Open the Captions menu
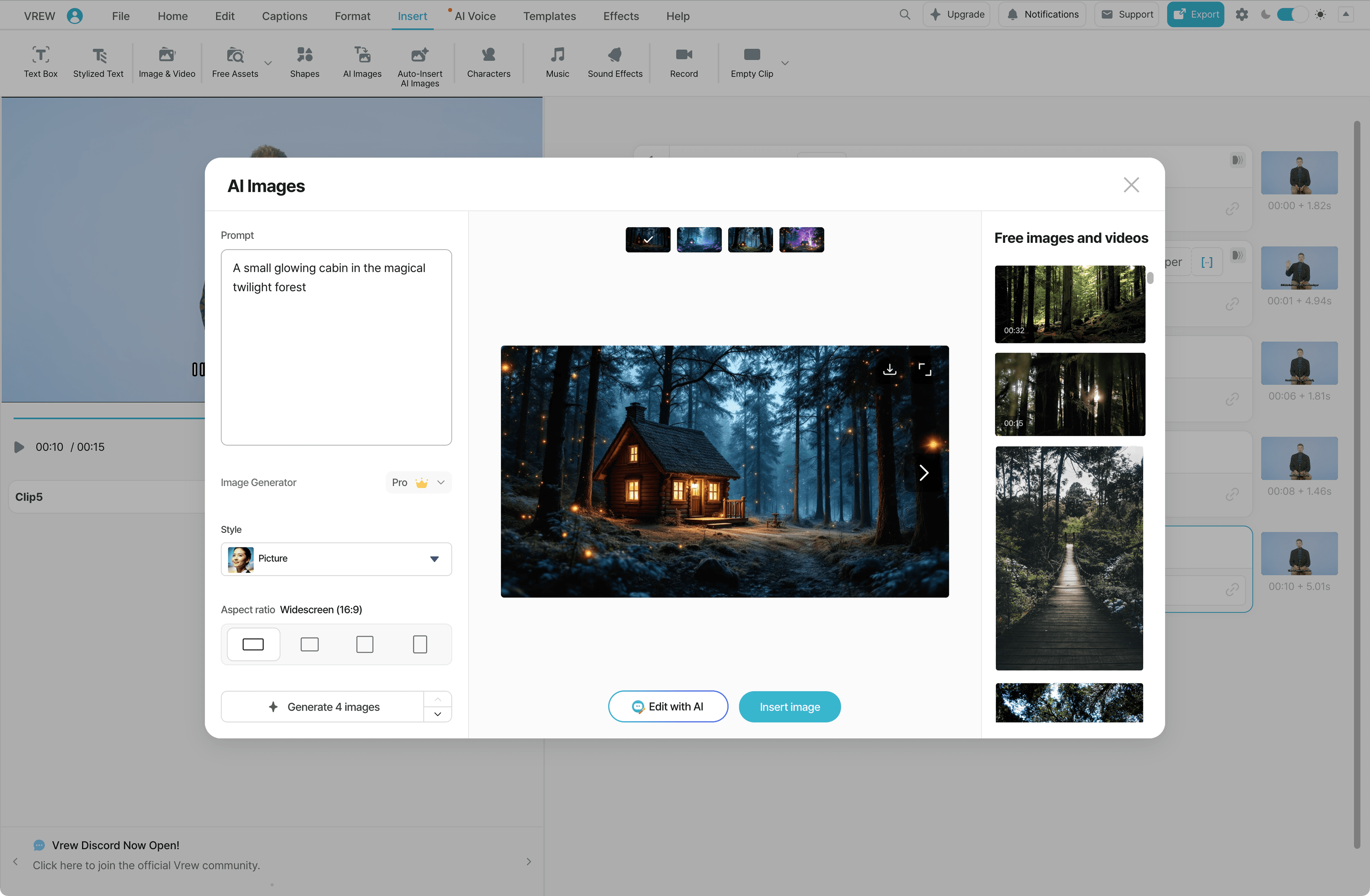The image size is (1370, 896). click(284, 16)
